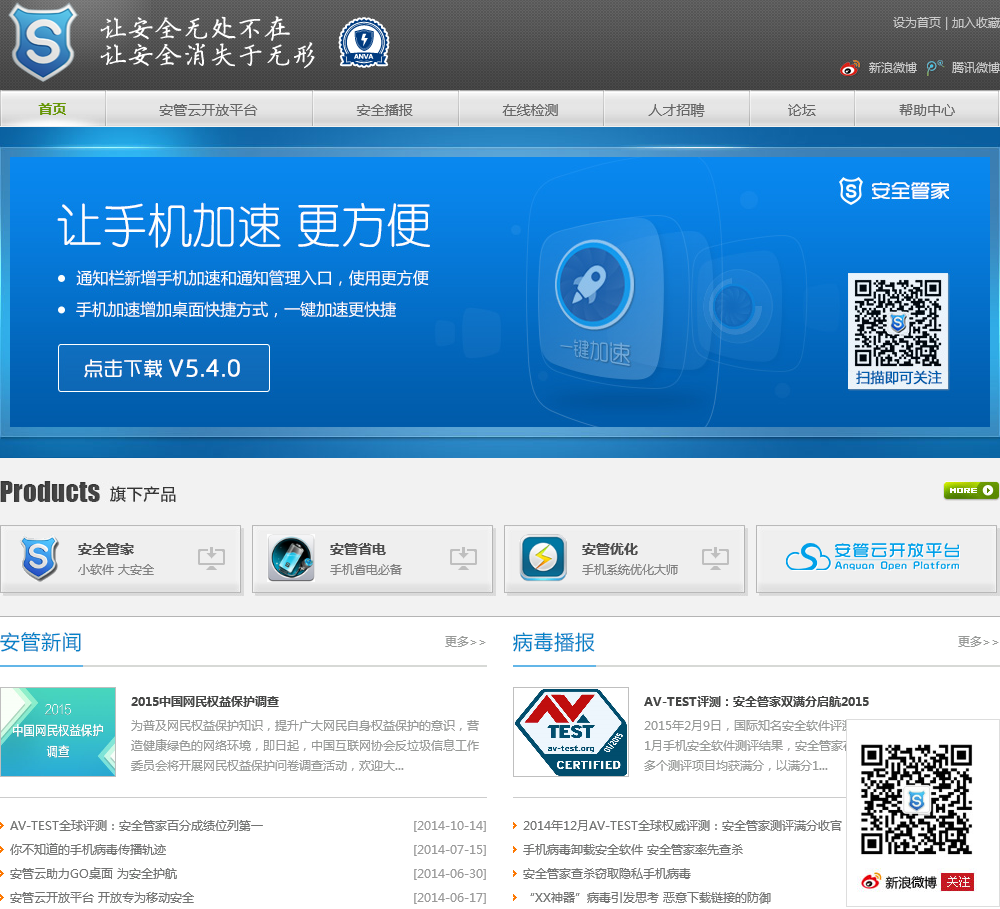Open “XX神器”病毒引发思考 article
Image resolution: width=1000 pixels, height=909 pixels.
point(650,898)
